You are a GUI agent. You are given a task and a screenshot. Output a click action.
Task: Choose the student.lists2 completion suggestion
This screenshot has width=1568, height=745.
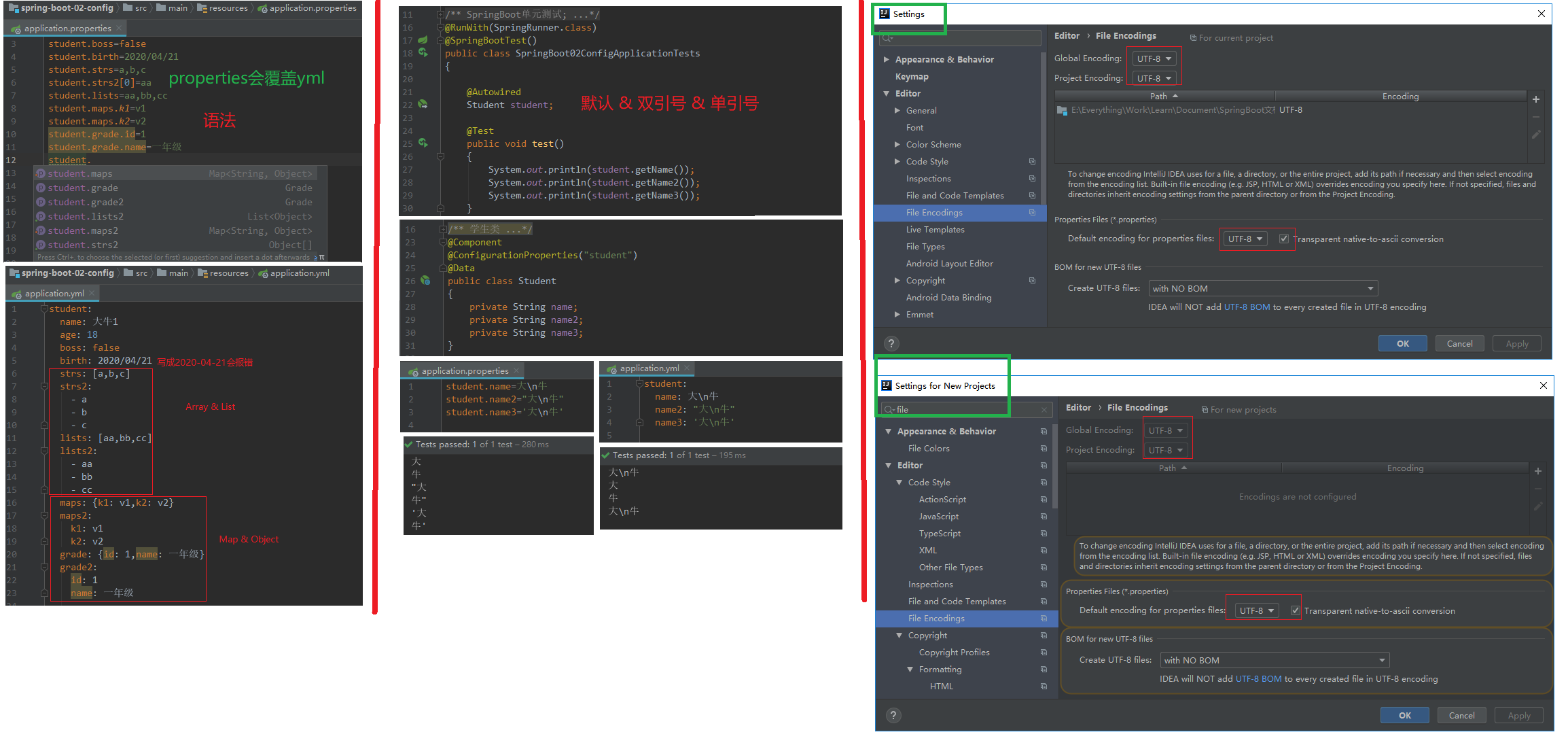[175, 216]
